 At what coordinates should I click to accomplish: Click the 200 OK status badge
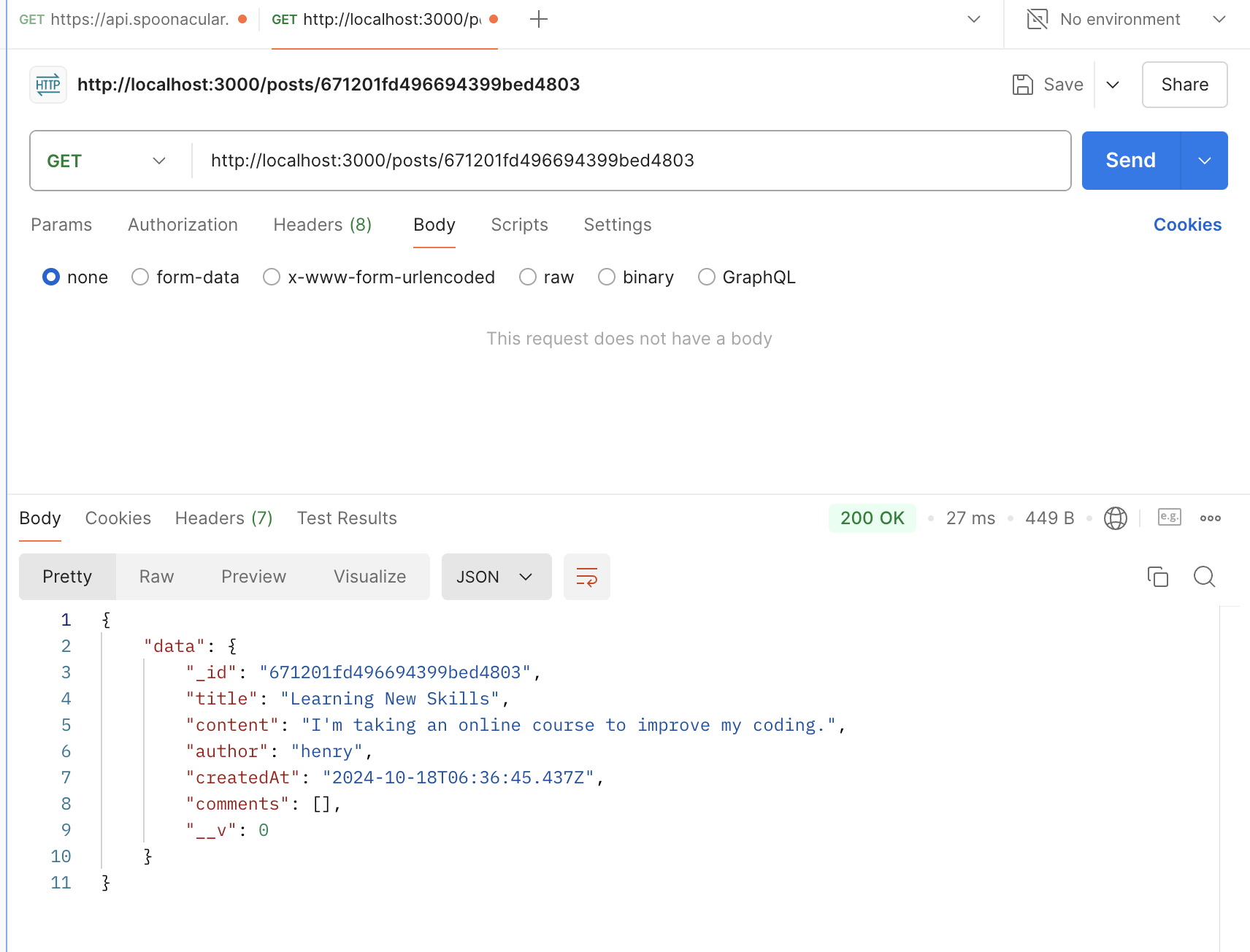pos(873,518)
